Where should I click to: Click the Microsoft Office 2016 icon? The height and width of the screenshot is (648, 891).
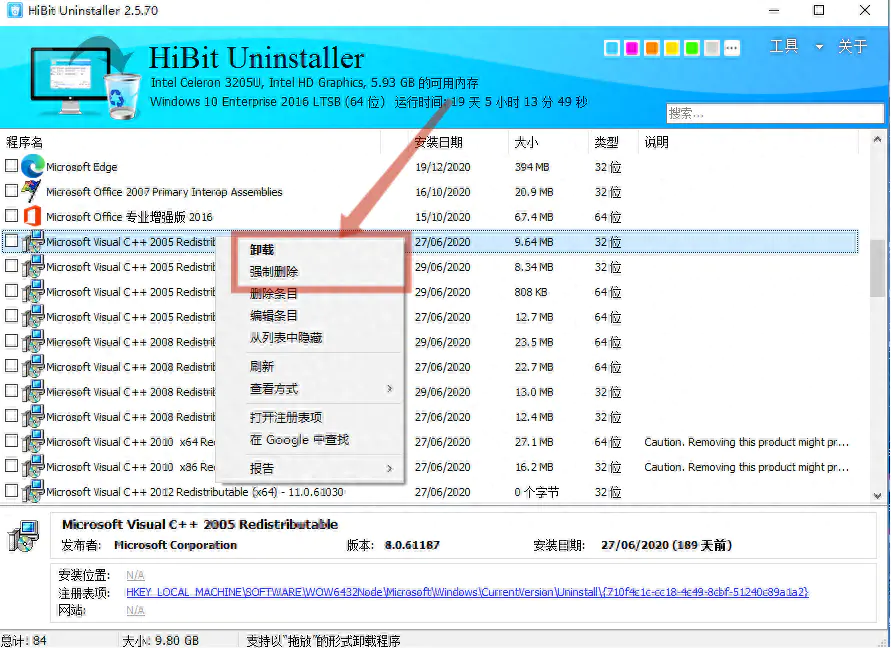pos(33,216)
